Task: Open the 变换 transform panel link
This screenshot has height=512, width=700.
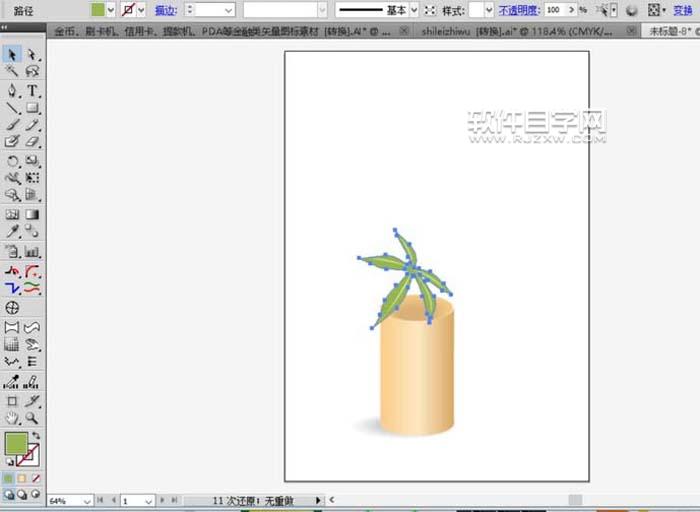Action: (683, 10)
